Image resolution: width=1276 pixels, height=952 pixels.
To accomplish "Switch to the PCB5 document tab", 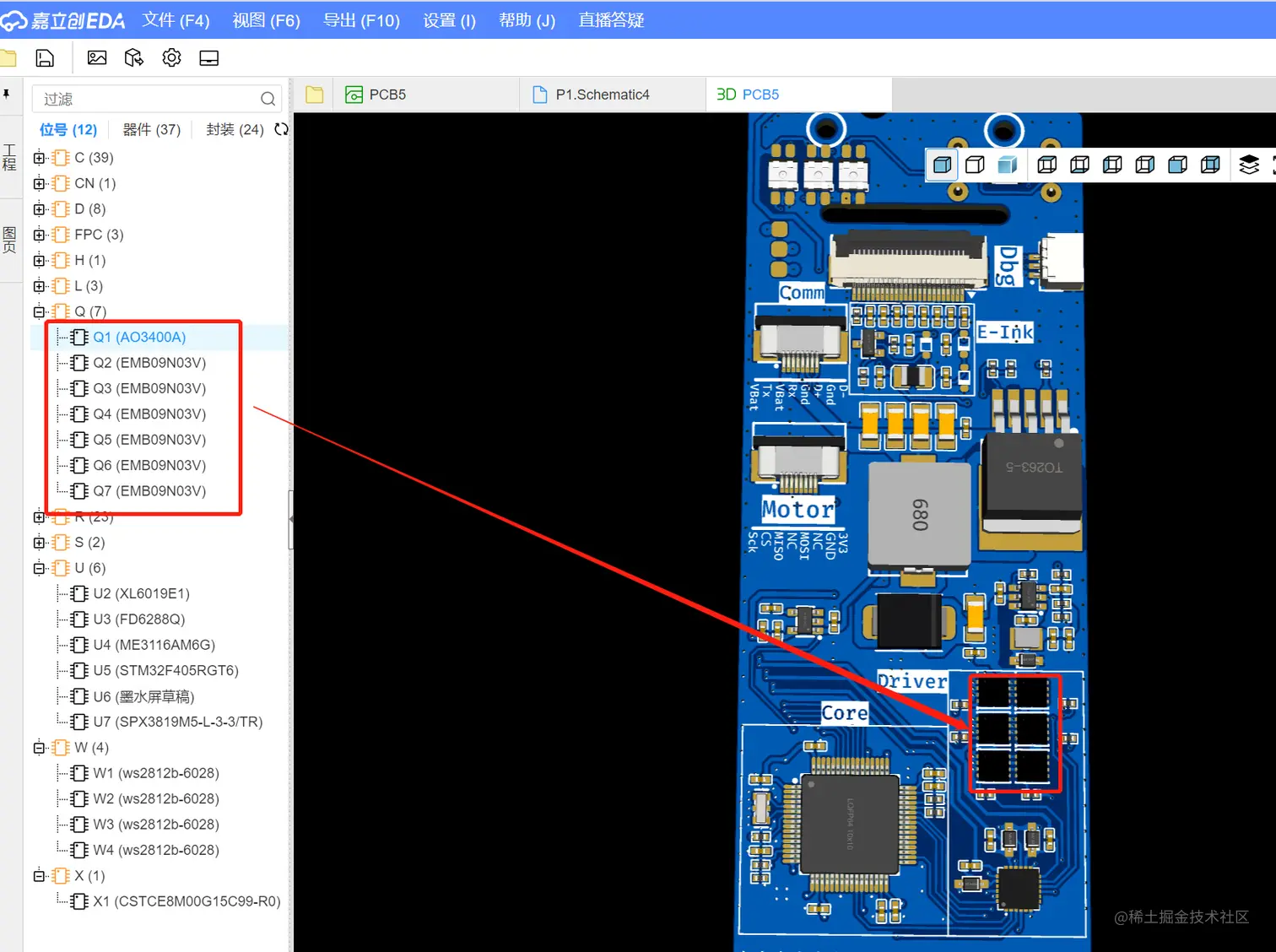I will [x=426, y=95].
